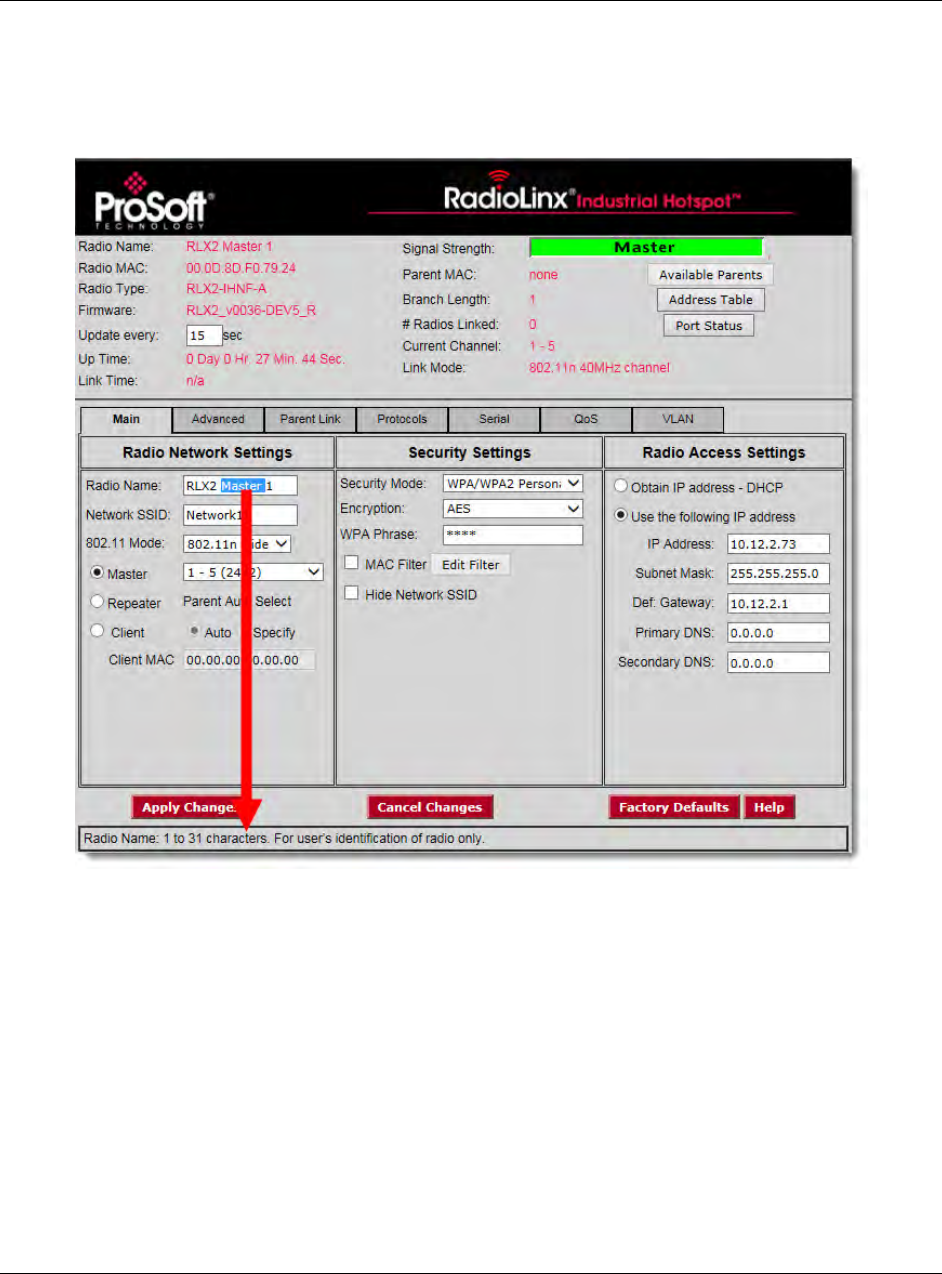
Task: Click the Available Parents button
Action: tap(710, 275)
